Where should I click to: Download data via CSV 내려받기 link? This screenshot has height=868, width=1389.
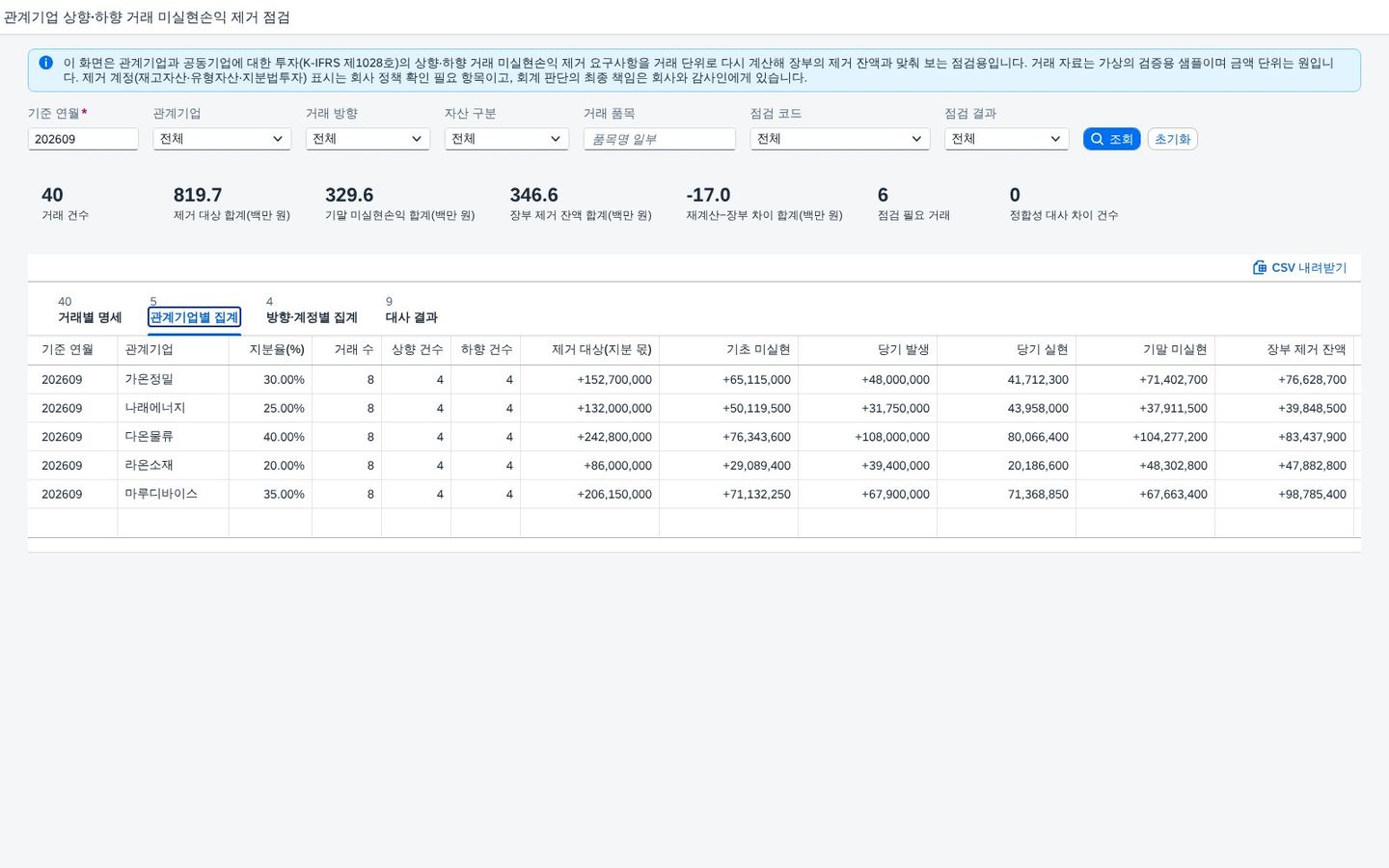click(1299, 267)
